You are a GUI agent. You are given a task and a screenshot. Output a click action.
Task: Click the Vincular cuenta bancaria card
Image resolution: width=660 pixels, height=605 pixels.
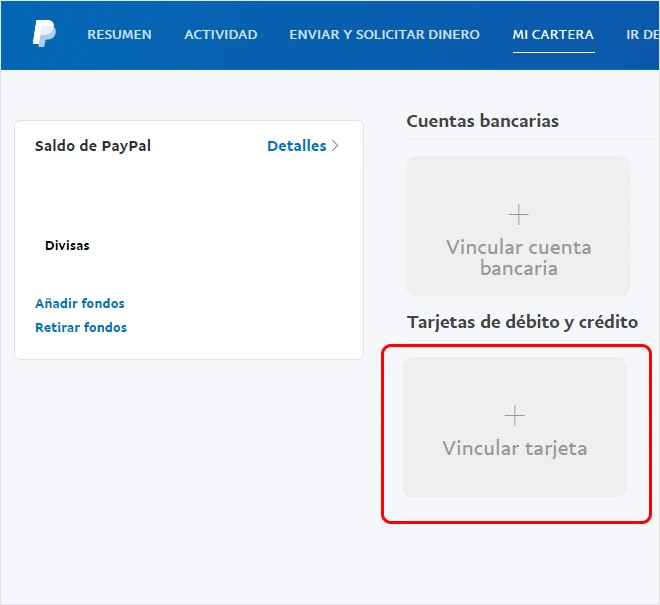(x=518, y=226)
